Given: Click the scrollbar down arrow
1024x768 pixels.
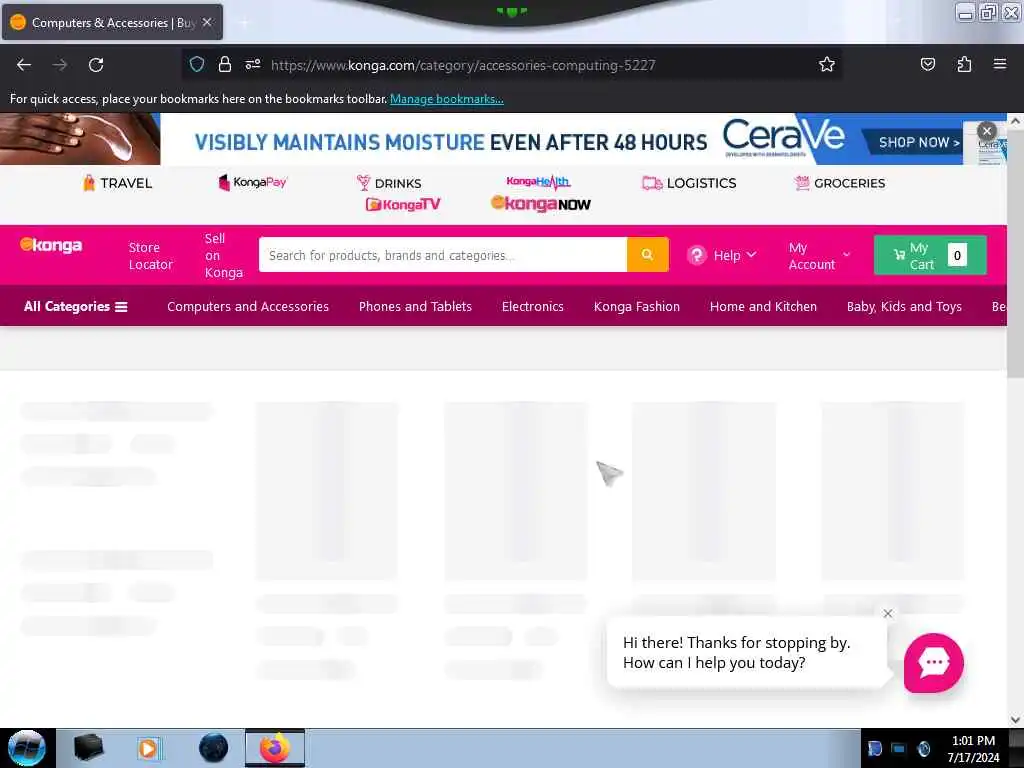Looking at the screenshot, I should coord(1015,720).
